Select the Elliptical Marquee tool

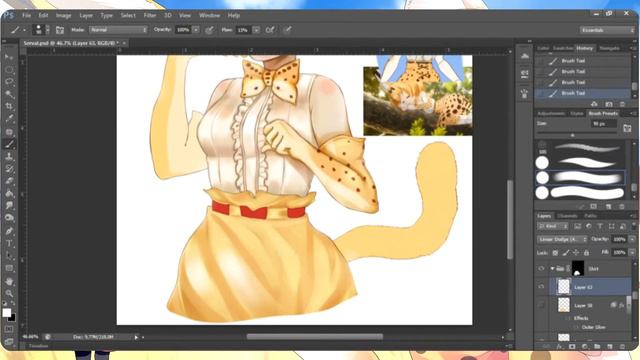(9, 70)
